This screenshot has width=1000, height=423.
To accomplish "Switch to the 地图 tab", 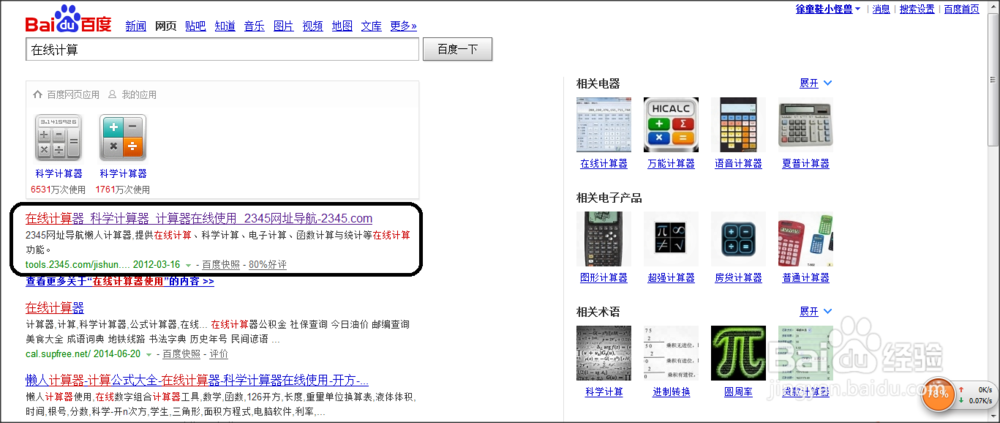I will tap(342, 26).
